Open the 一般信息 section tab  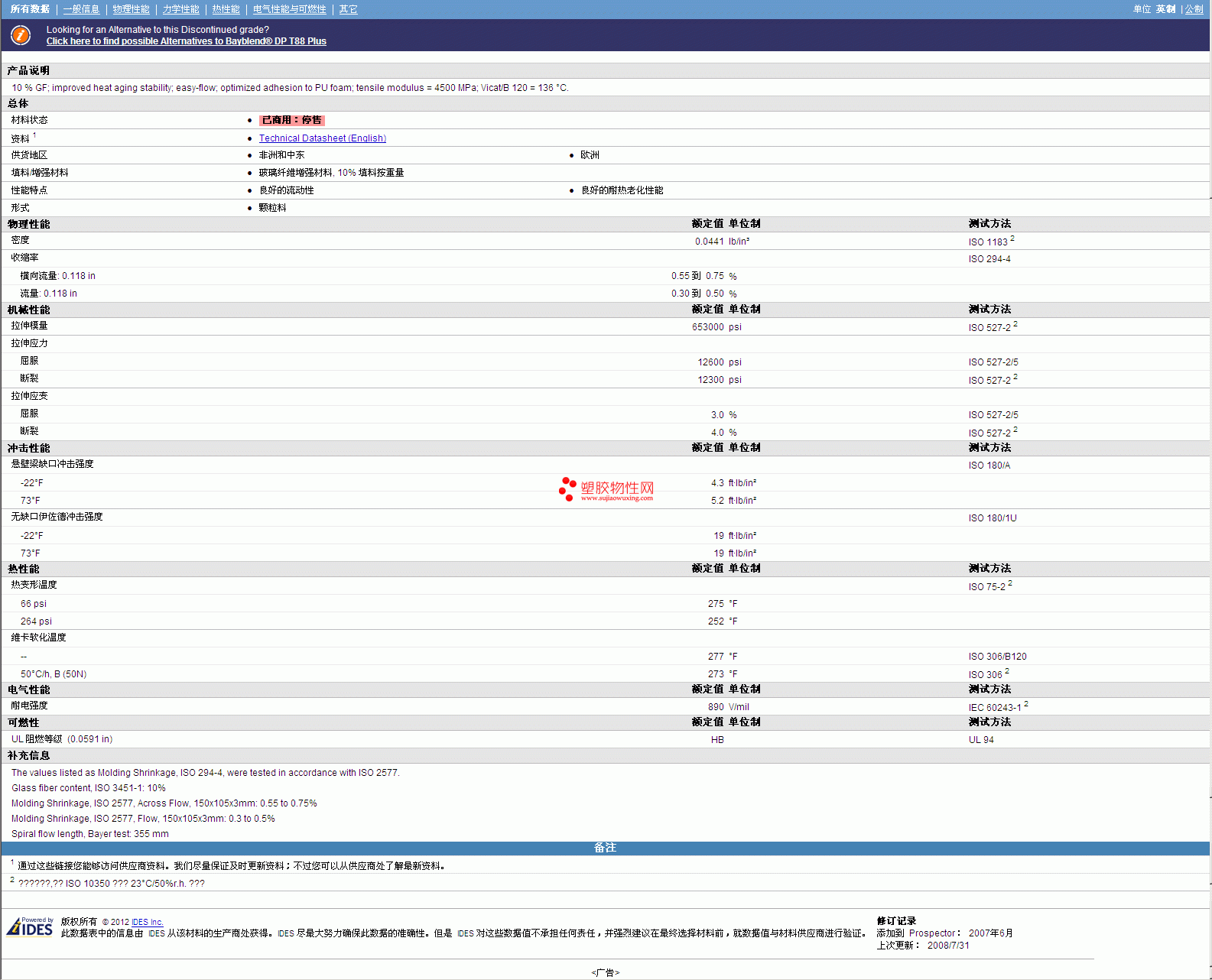(81, 9)
